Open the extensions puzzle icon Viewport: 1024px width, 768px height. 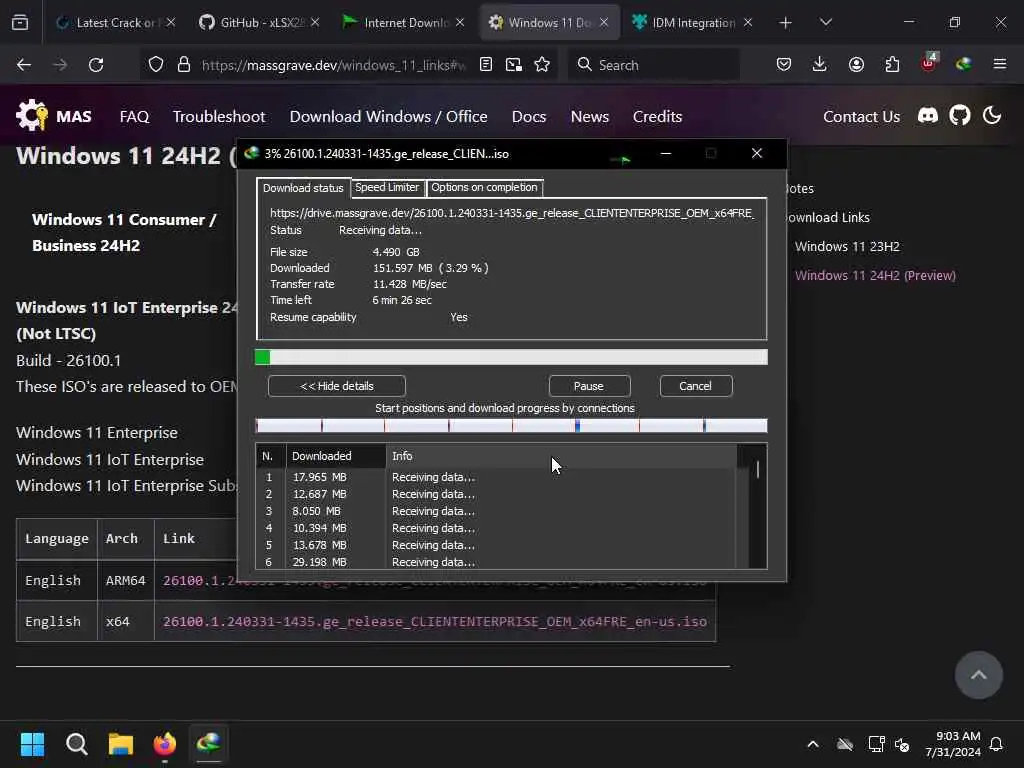(x=892, y=65)
